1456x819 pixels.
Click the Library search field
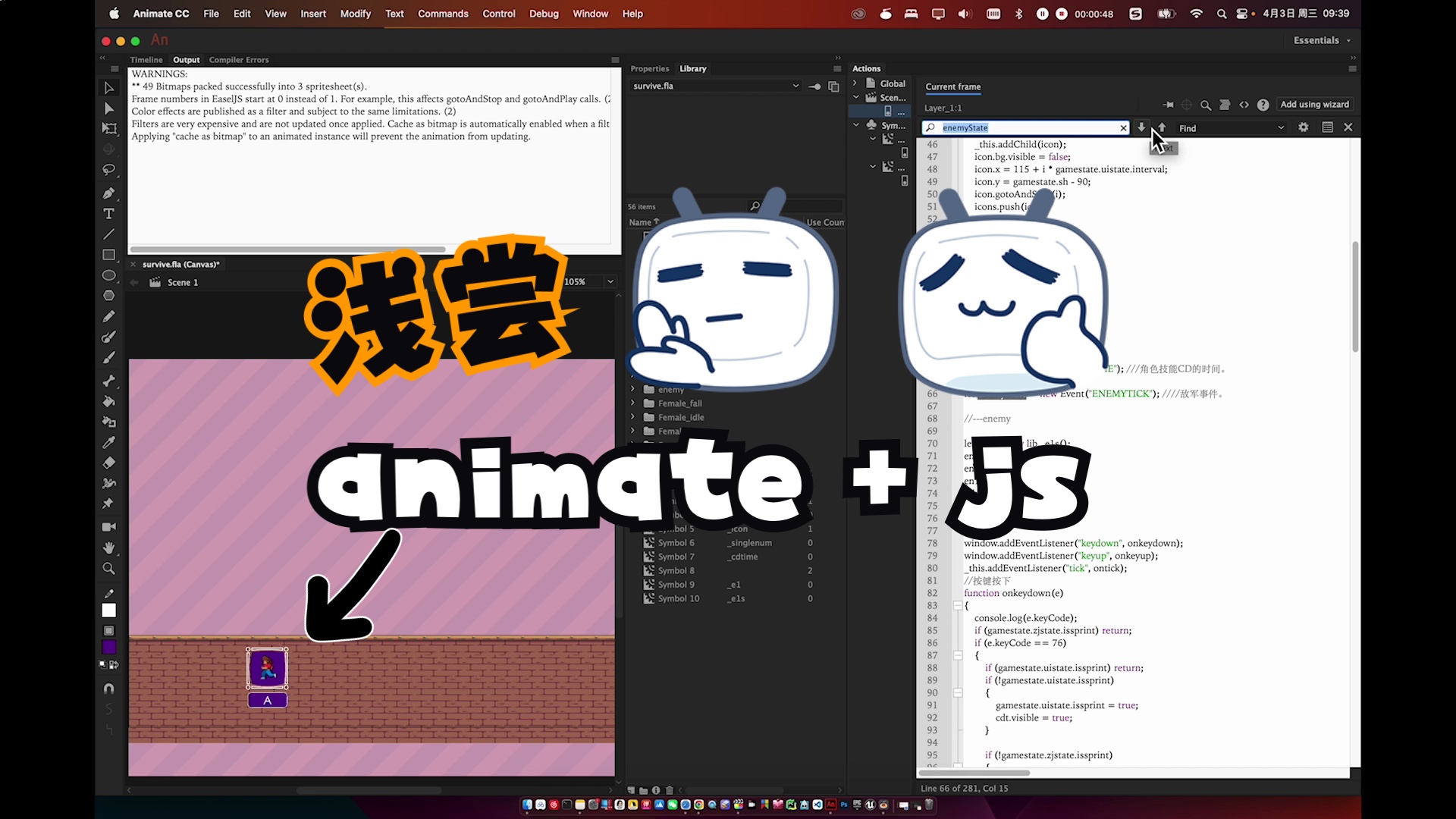(x=795, y=206)
